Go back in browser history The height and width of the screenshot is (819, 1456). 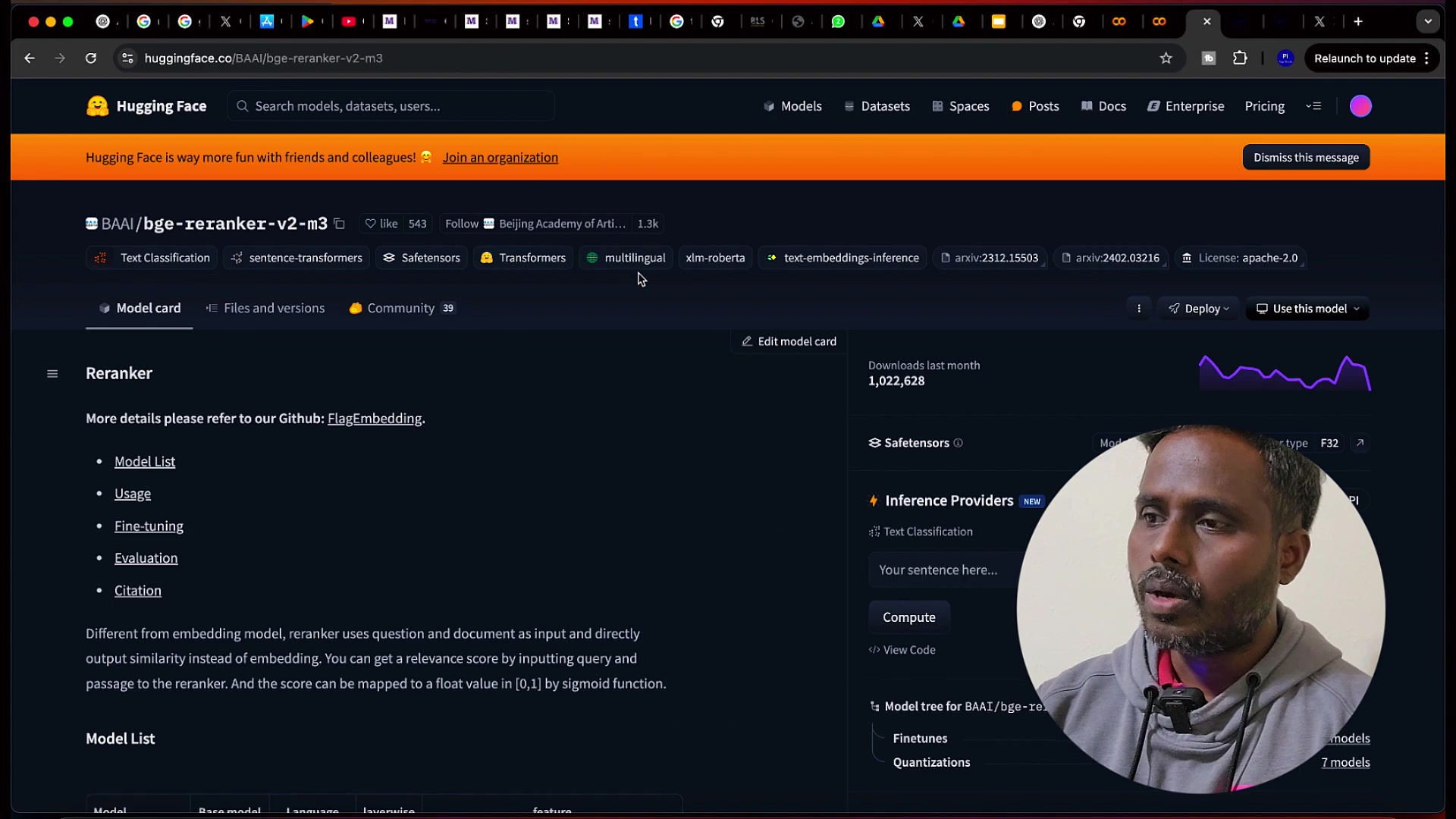(29, 58)
